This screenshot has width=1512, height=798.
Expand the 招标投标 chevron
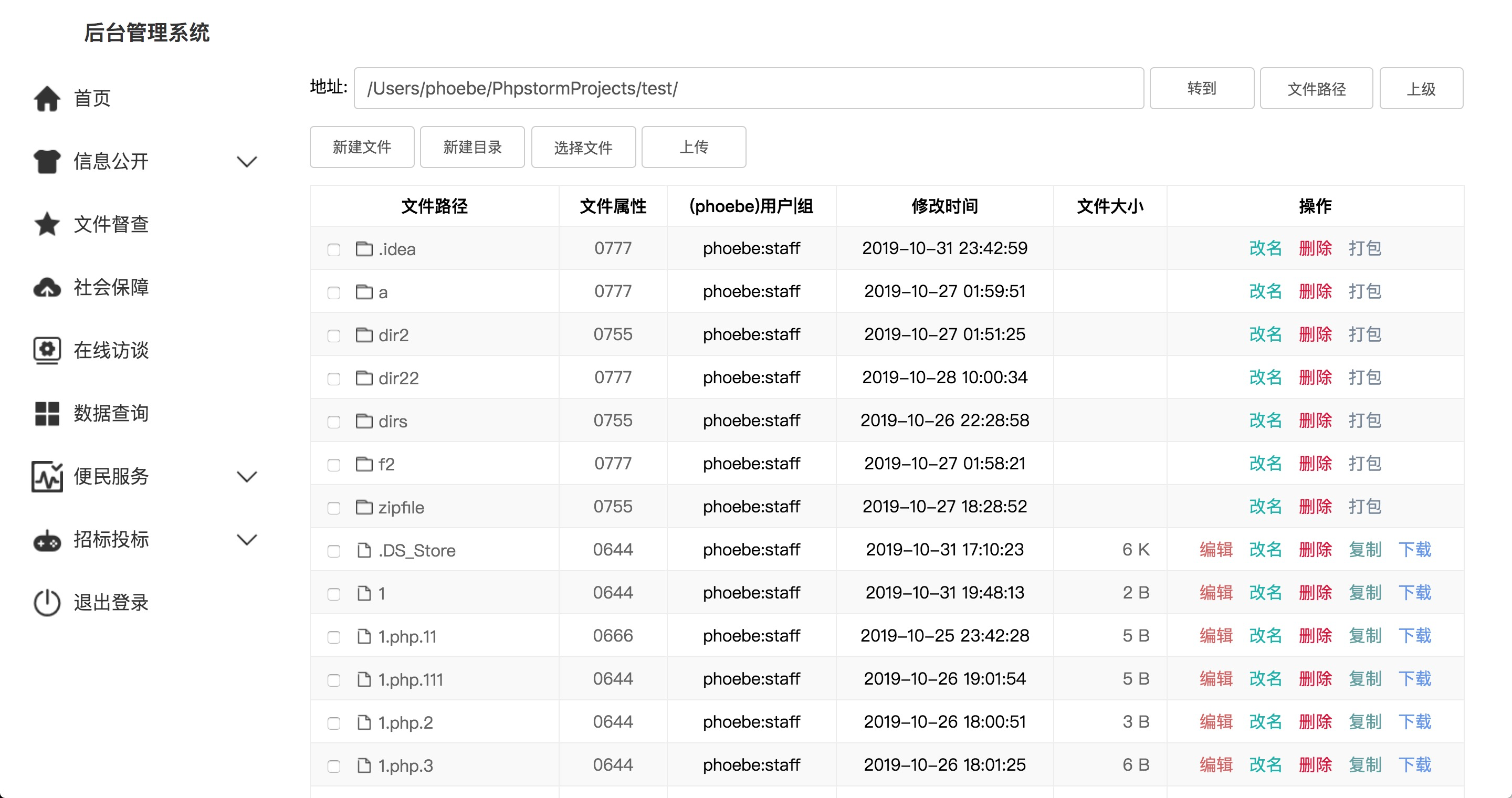[x=247, y=540]
